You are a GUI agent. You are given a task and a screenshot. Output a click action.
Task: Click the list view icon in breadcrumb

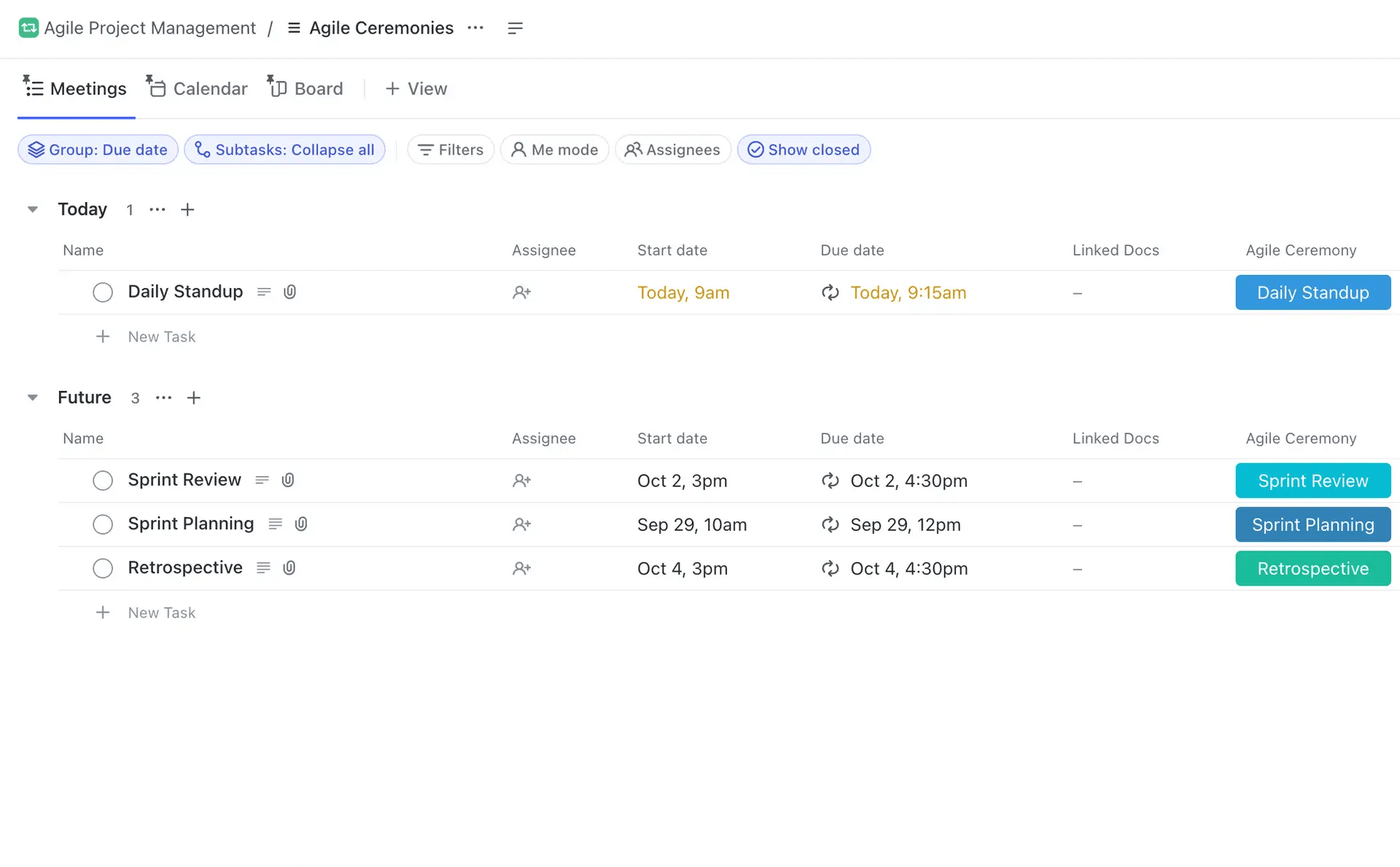click(x=293, y=27)
